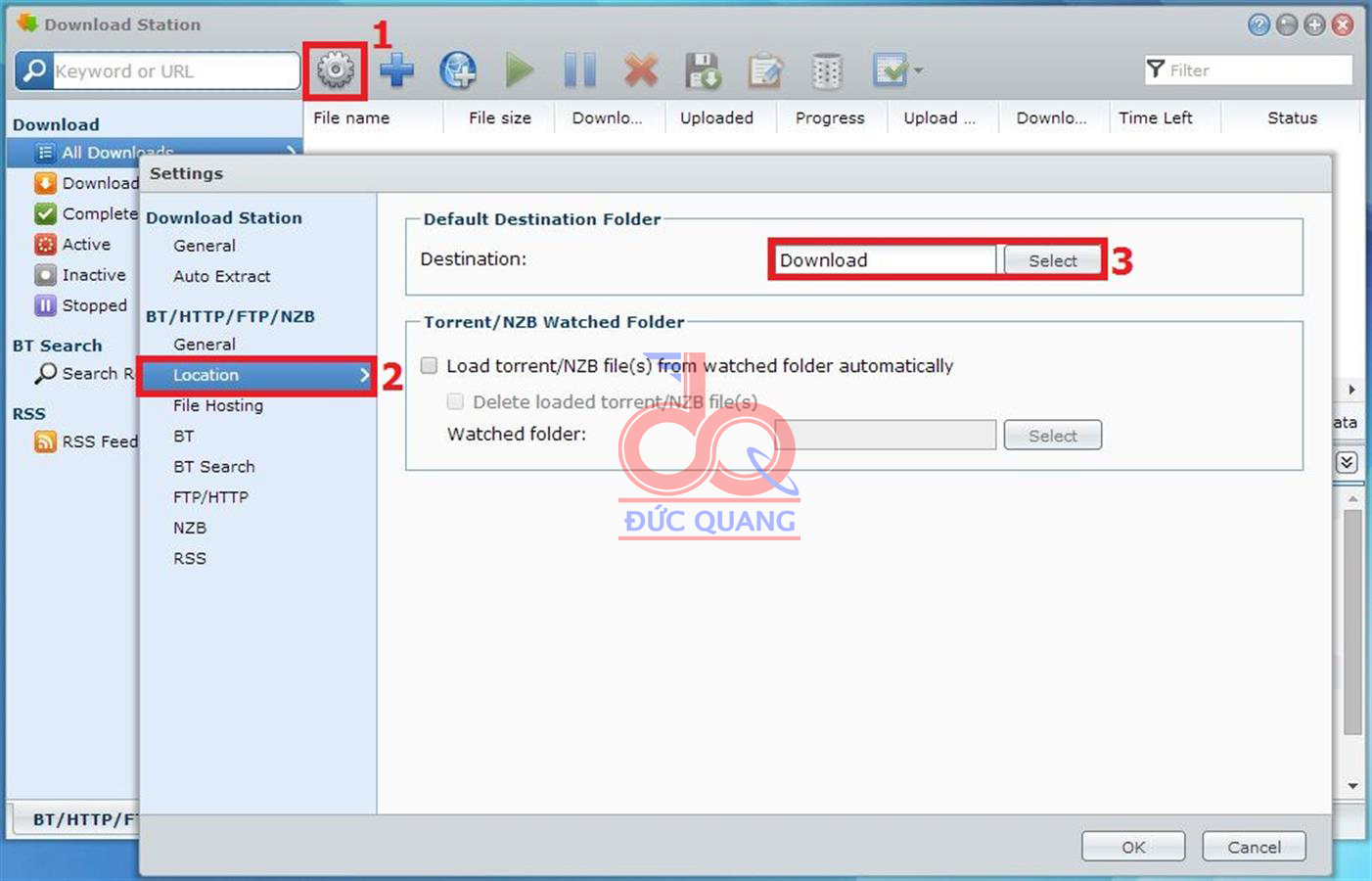Click the green Completed check icon
This screenshot has height=881, width=1372.
[45, 213]
